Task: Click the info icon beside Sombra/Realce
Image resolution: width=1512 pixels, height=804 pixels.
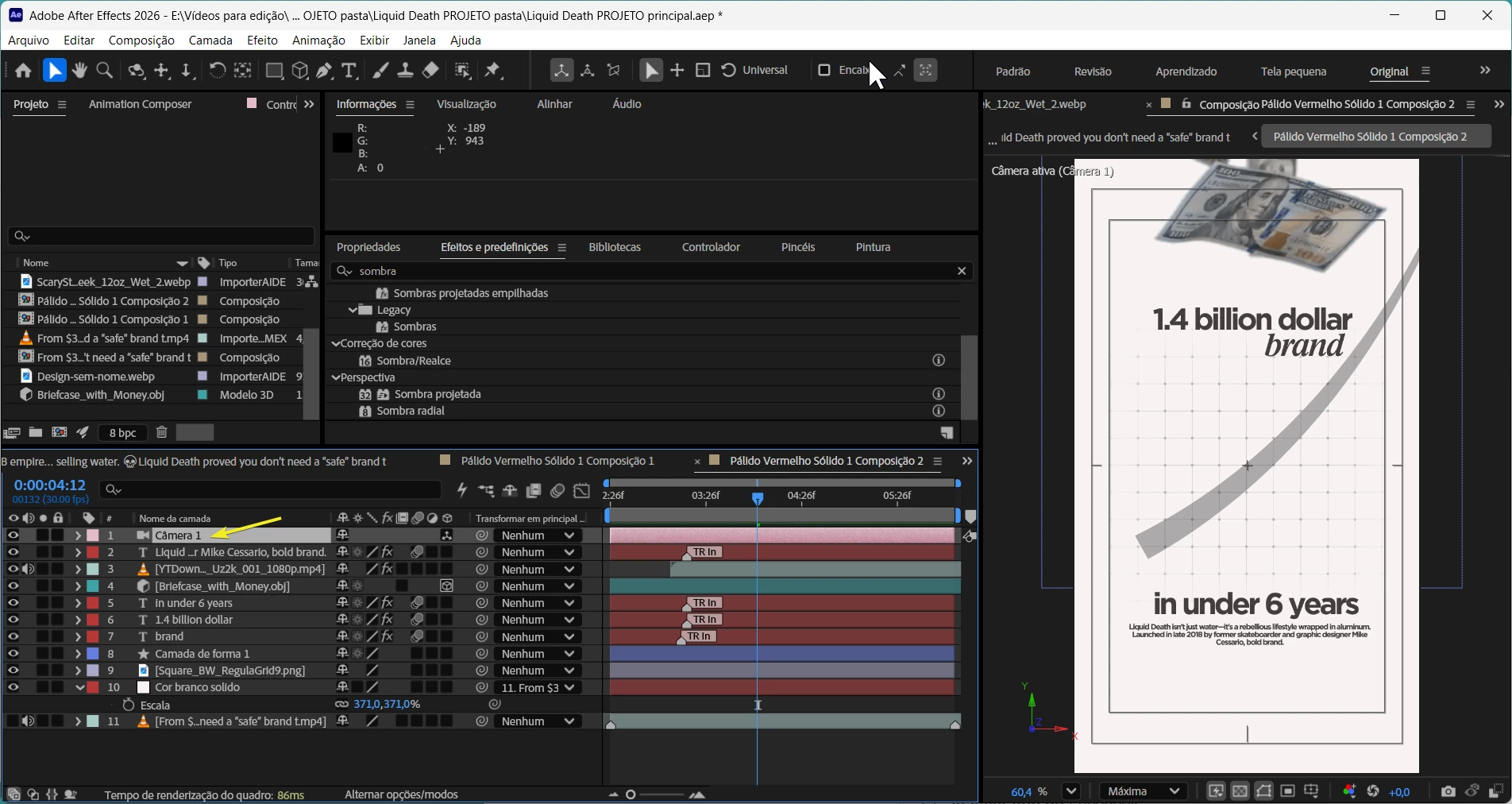Action: click(939, 361)
